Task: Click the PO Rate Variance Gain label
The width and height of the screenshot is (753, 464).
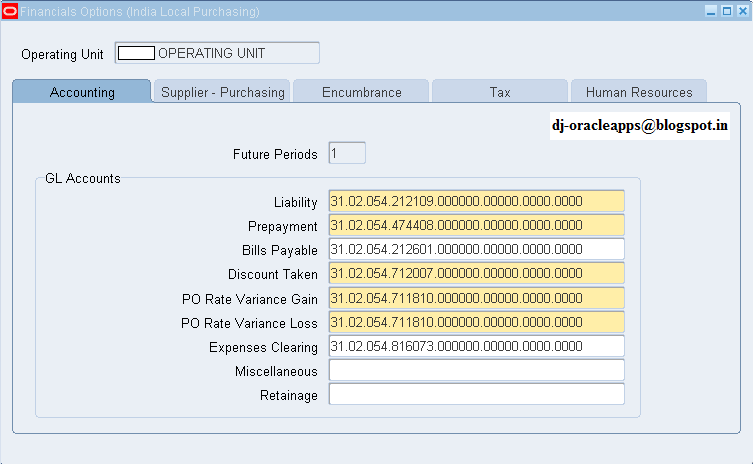Action: point(250,299)
